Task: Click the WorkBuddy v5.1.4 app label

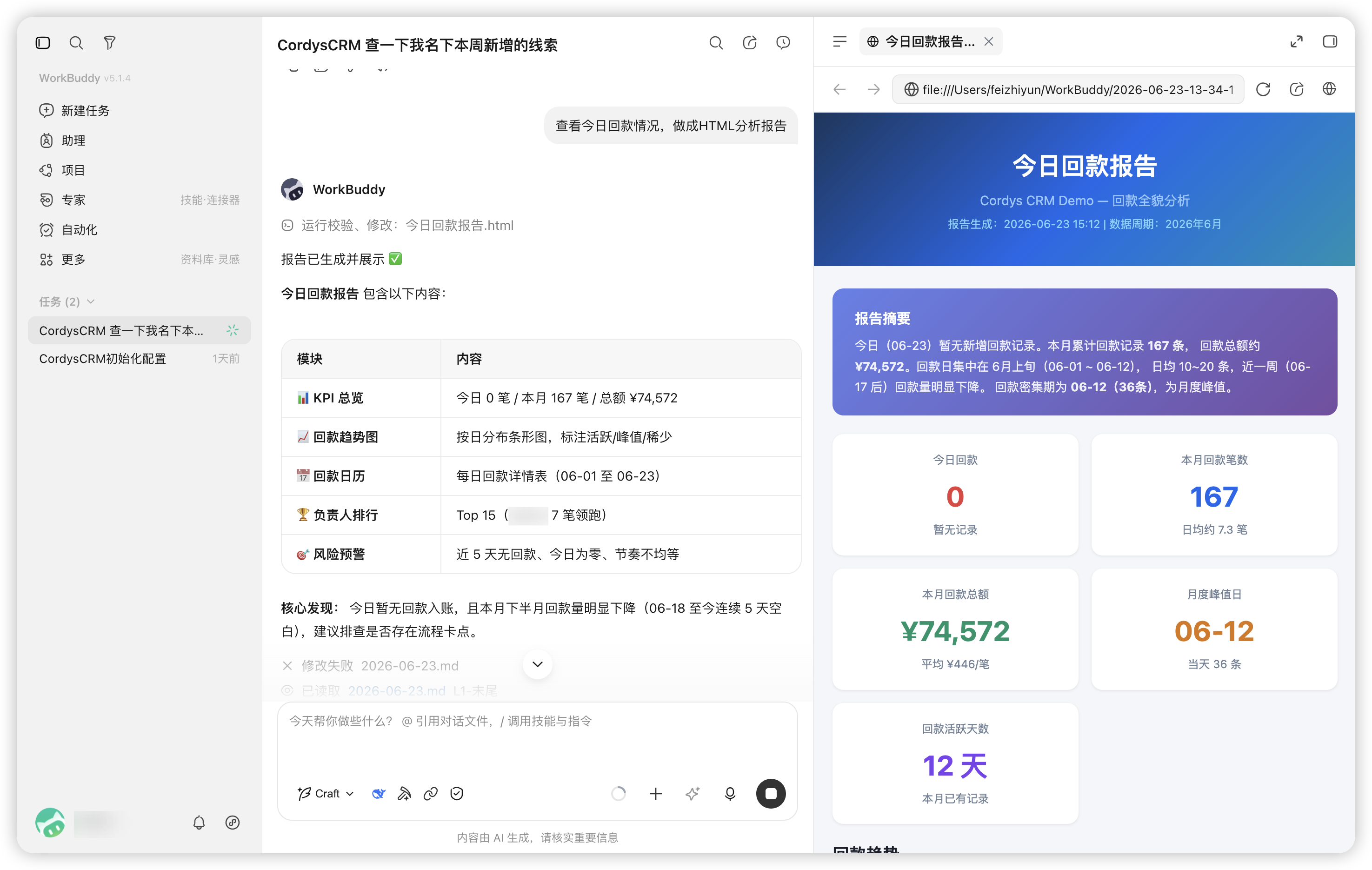Action: 85,78
